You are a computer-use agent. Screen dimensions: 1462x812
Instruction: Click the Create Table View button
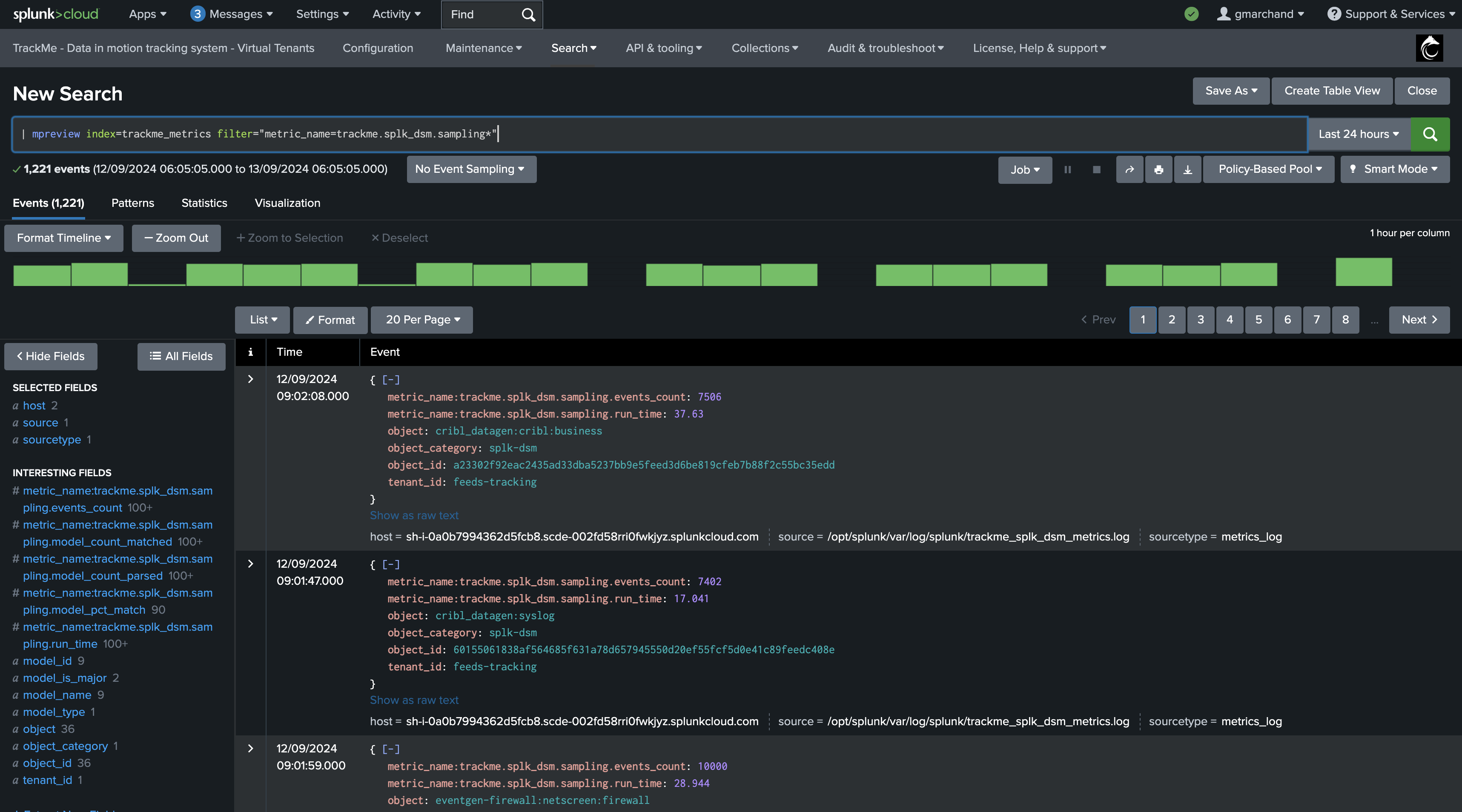click(x=1331, y=91)
